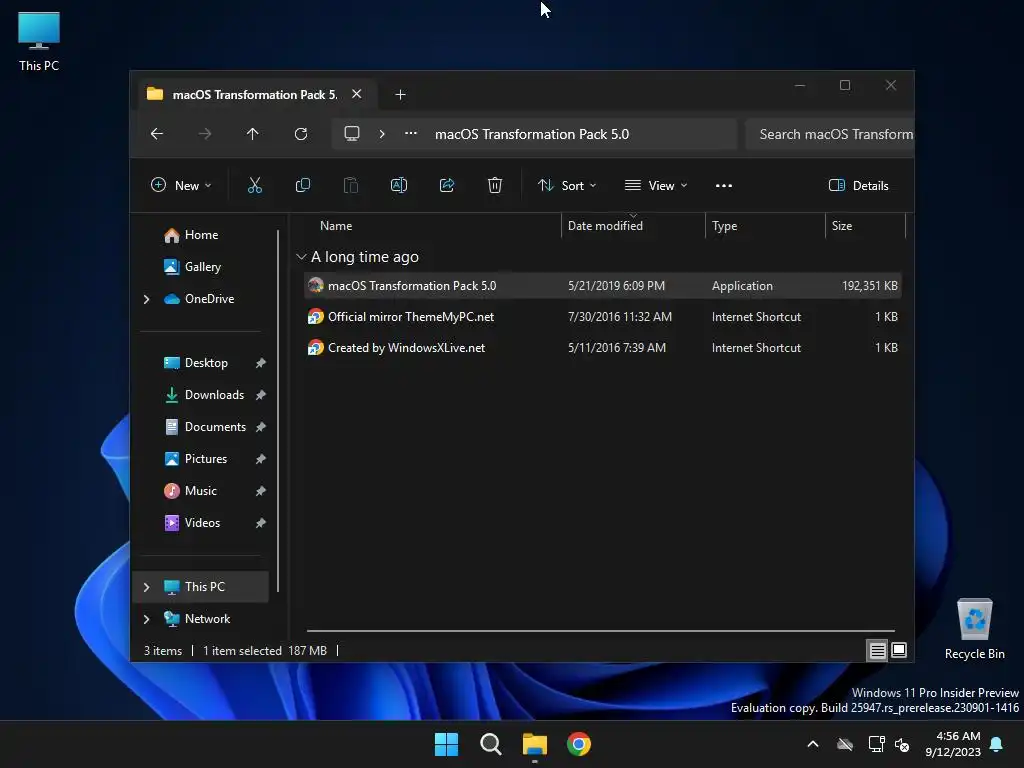Screen dimensions: 1024x768
Task: Click File Explorer on the taskbar
Action: pyautogui.click(x=534, y=744)
